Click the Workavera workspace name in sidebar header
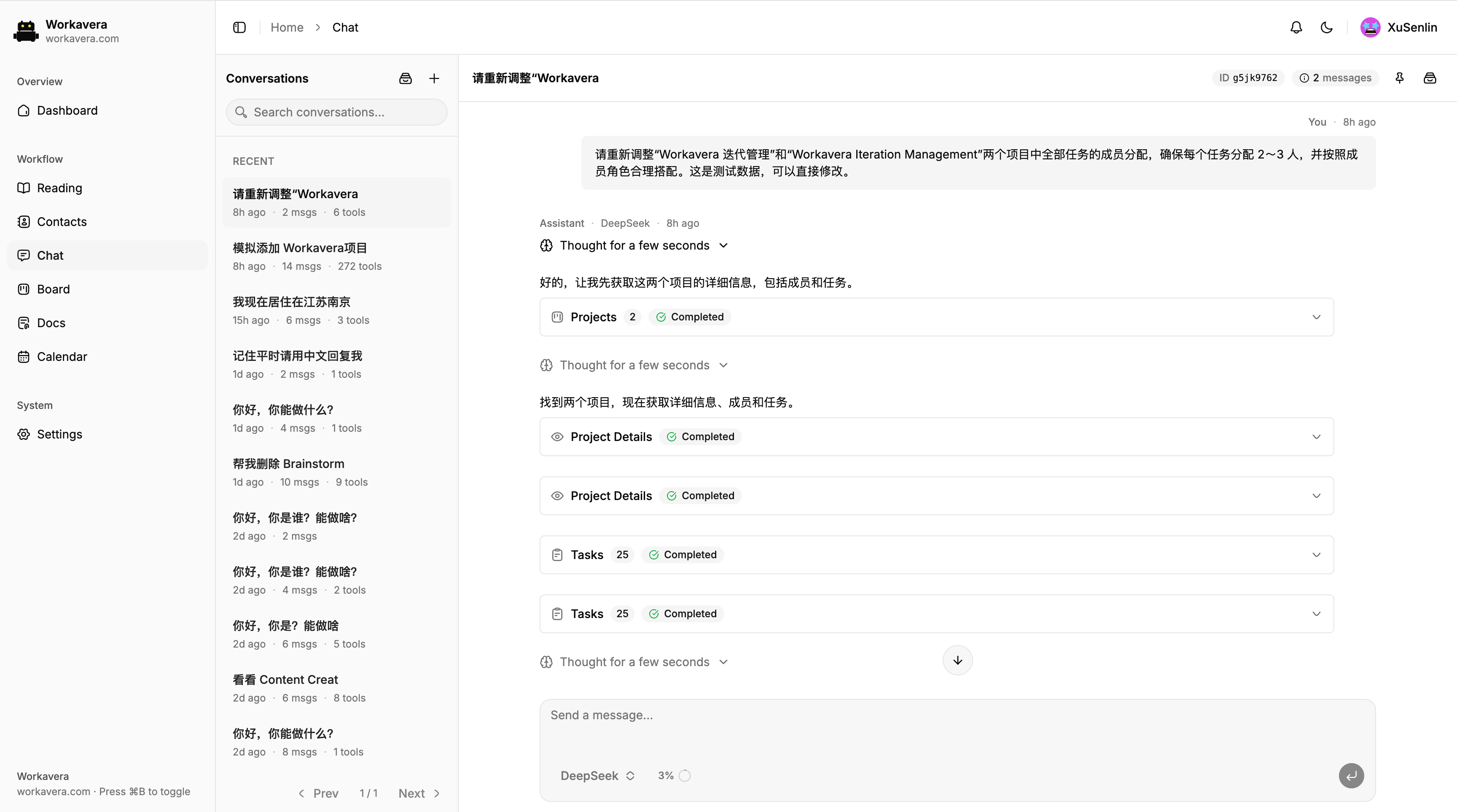Viewport: 1457px width, 812px height. [x=76, y=24]
